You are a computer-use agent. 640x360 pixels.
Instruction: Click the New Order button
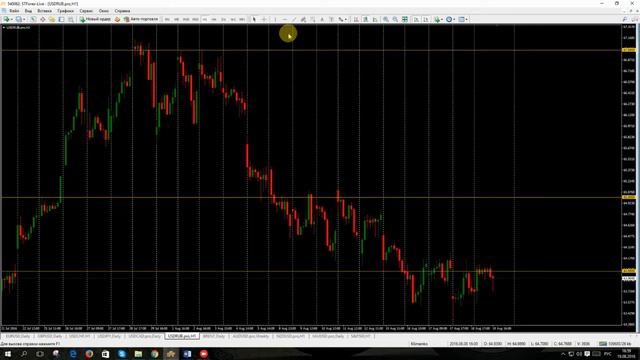(x=95, y=19)
